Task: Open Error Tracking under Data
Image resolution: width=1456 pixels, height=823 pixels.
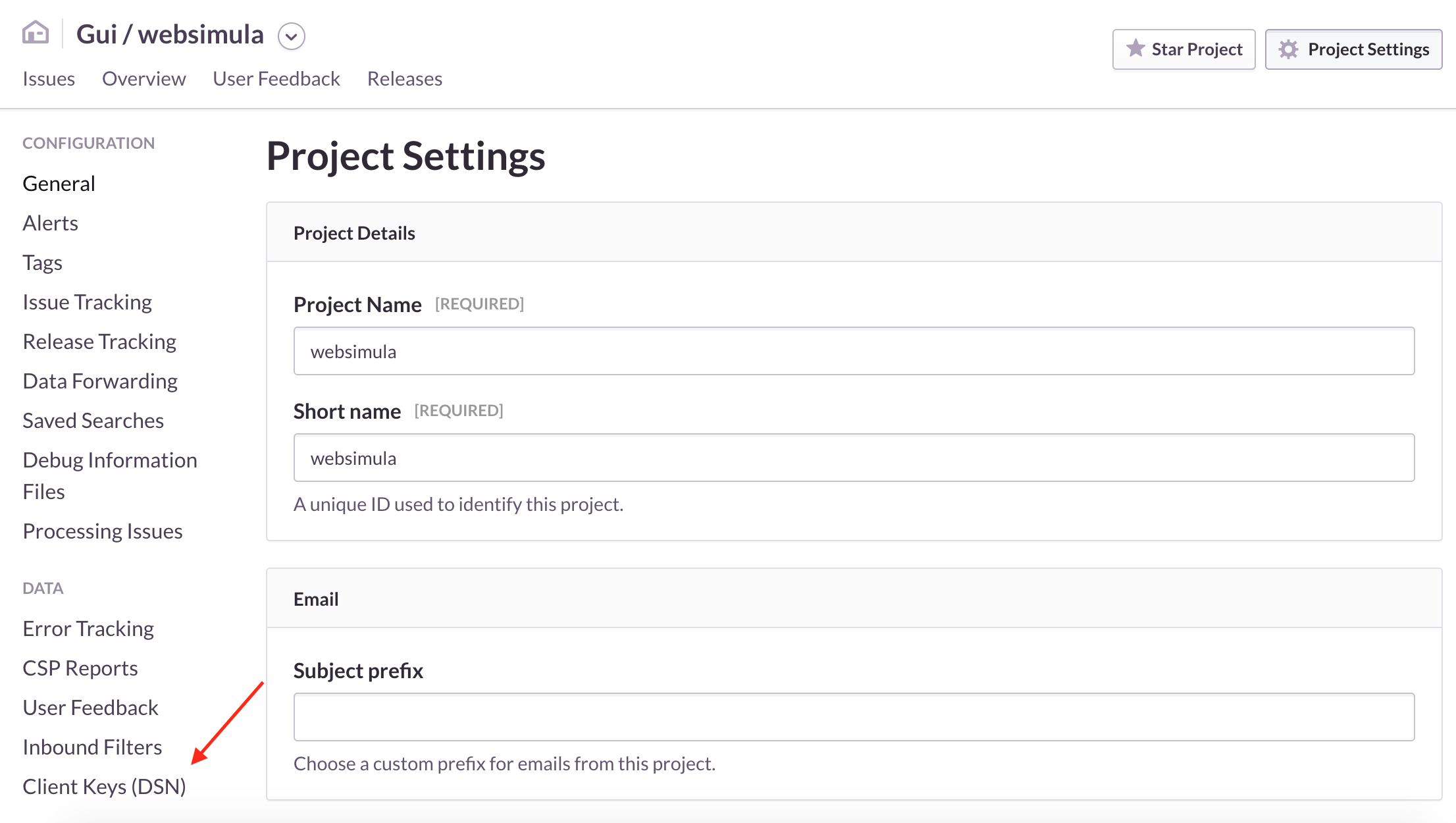Action: [x=88, y=629]
